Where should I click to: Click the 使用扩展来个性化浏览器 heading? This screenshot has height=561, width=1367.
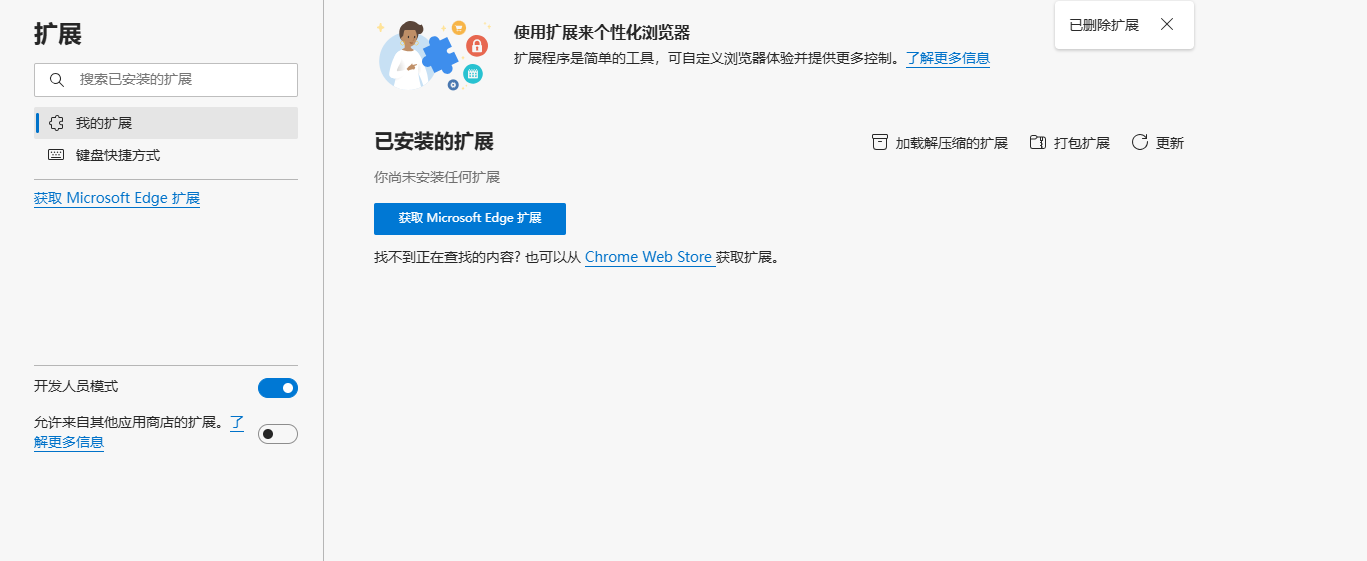coord(602,33)
